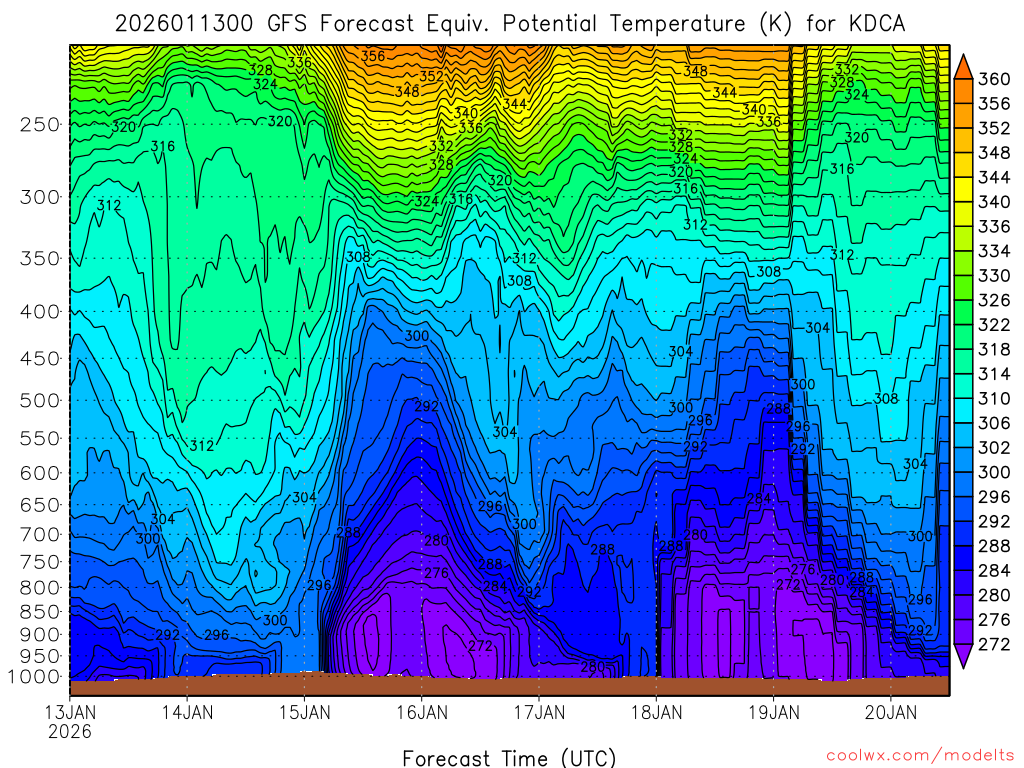Viewport: 1024px width, 768px height.
Task: Click the 700 pressure level label
Action: pyautogui.click(x=40, y=534)
